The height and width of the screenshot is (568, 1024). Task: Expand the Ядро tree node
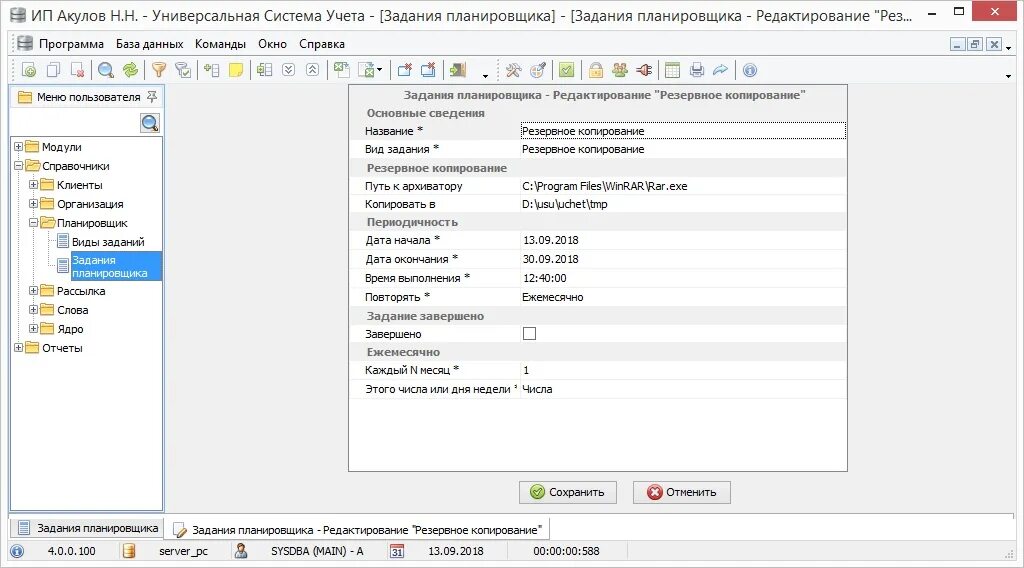pyautogui.click(x=33, y=328)
